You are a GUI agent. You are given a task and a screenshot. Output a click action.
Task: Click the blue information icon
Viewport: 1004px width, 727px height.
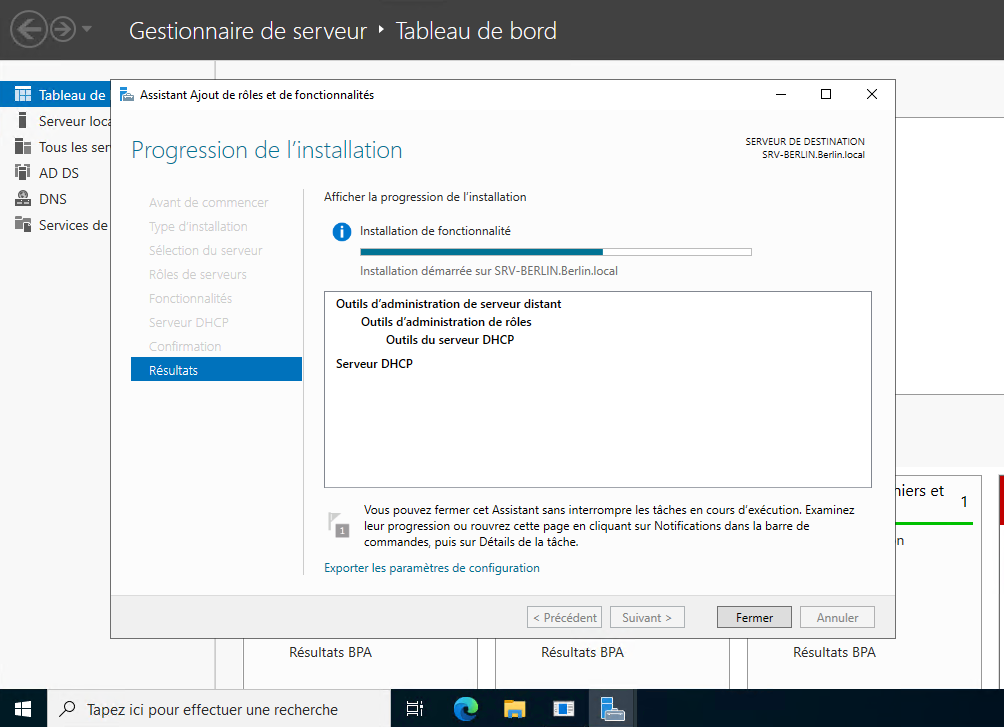point(342,232)
